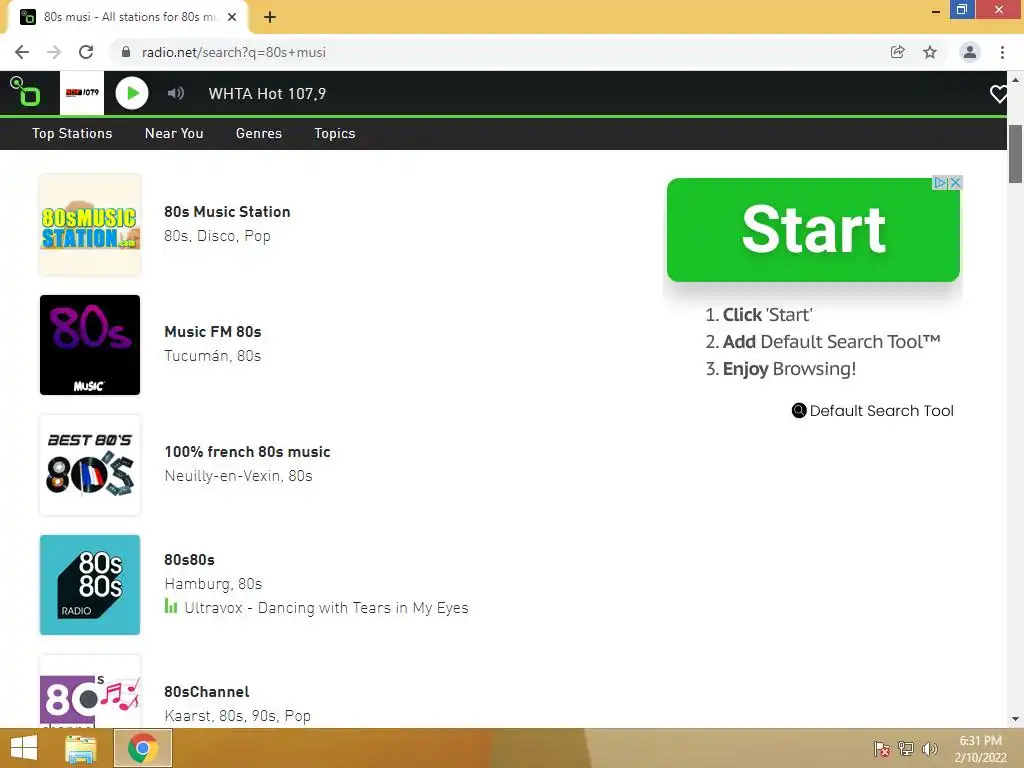The height and width of the screenshot is (768, 1024).
Task: Play the WHTA Hot 107.9 stream
Action: (x=132, y=93)
